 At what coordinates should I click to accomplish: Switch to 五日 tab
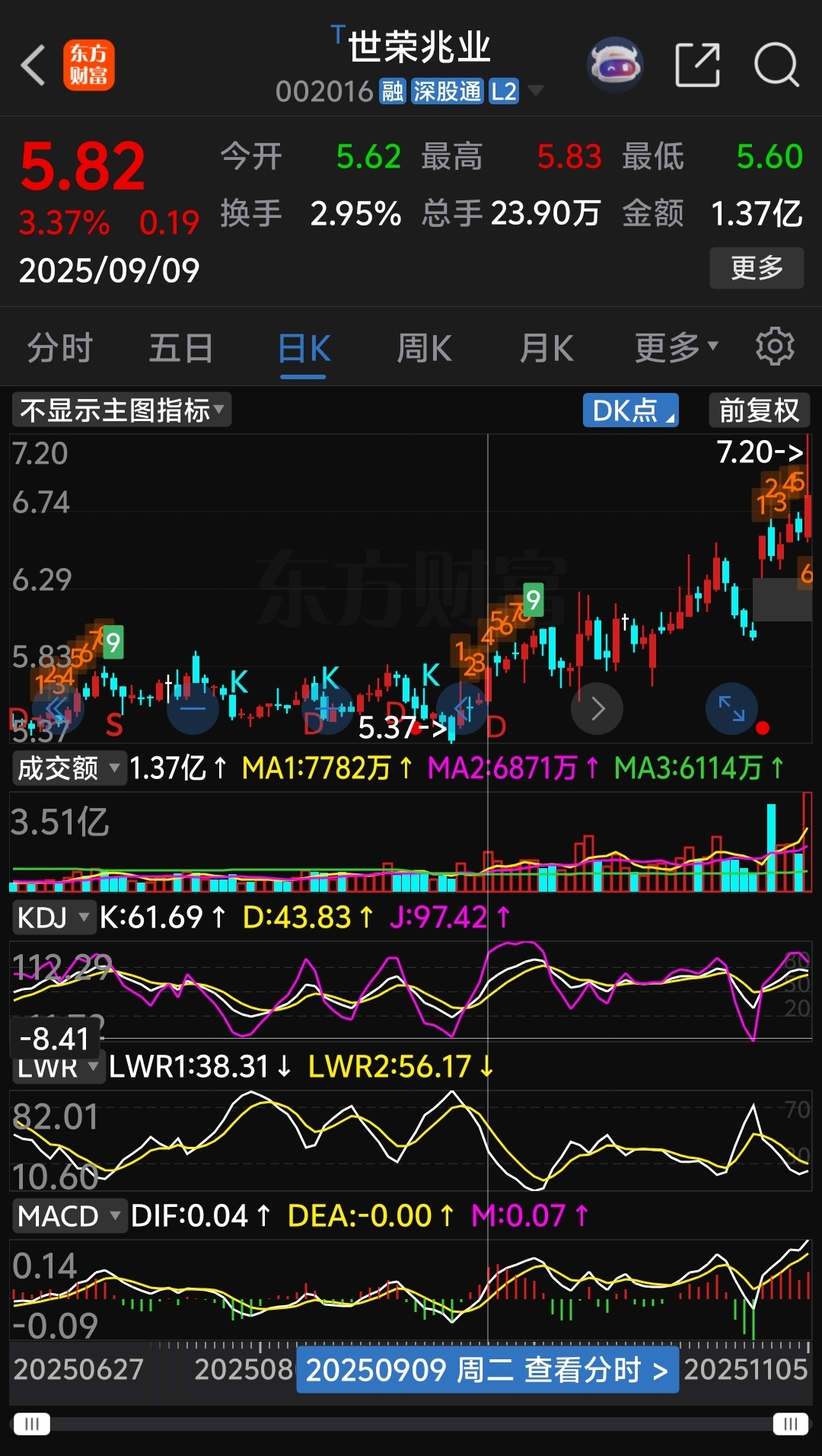pos(181,348)
